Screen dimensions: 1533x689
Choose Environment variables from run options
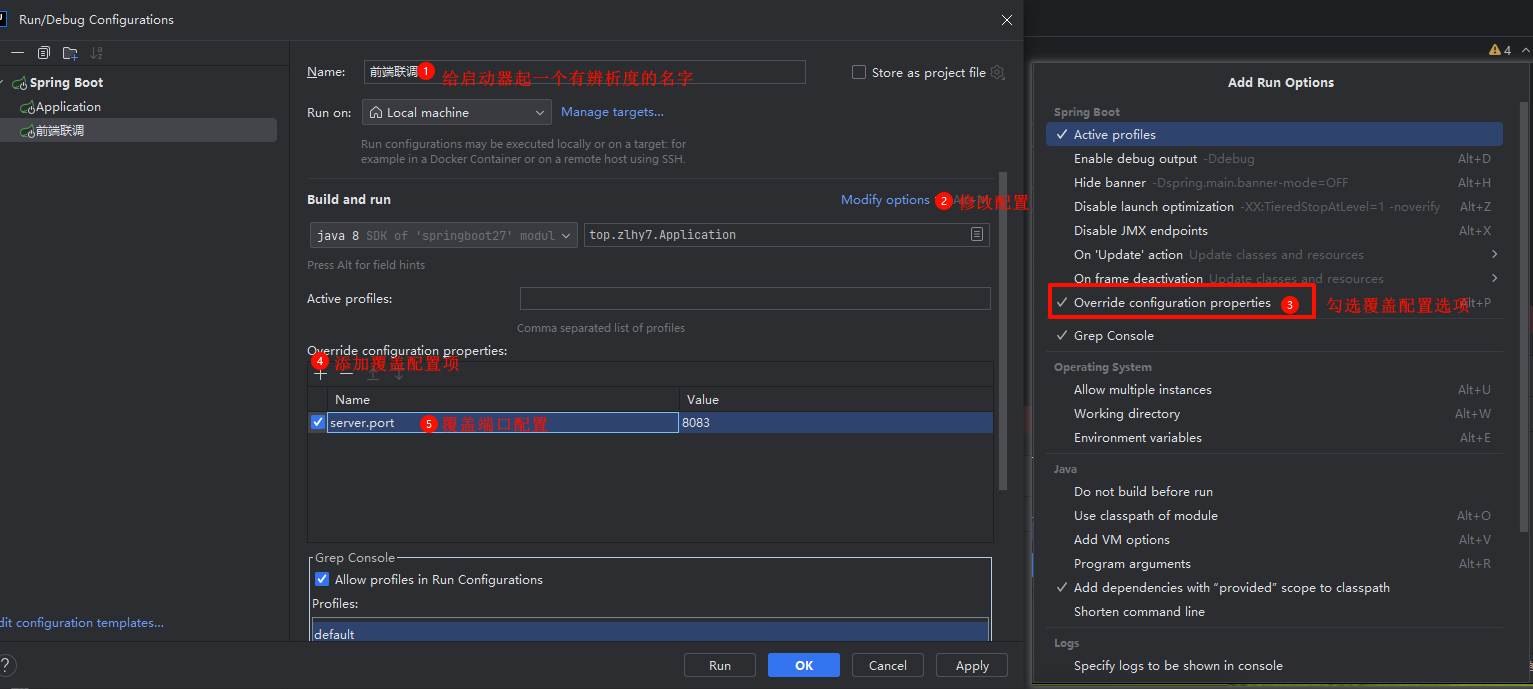pyautogui.click(x=1137, y=438)
